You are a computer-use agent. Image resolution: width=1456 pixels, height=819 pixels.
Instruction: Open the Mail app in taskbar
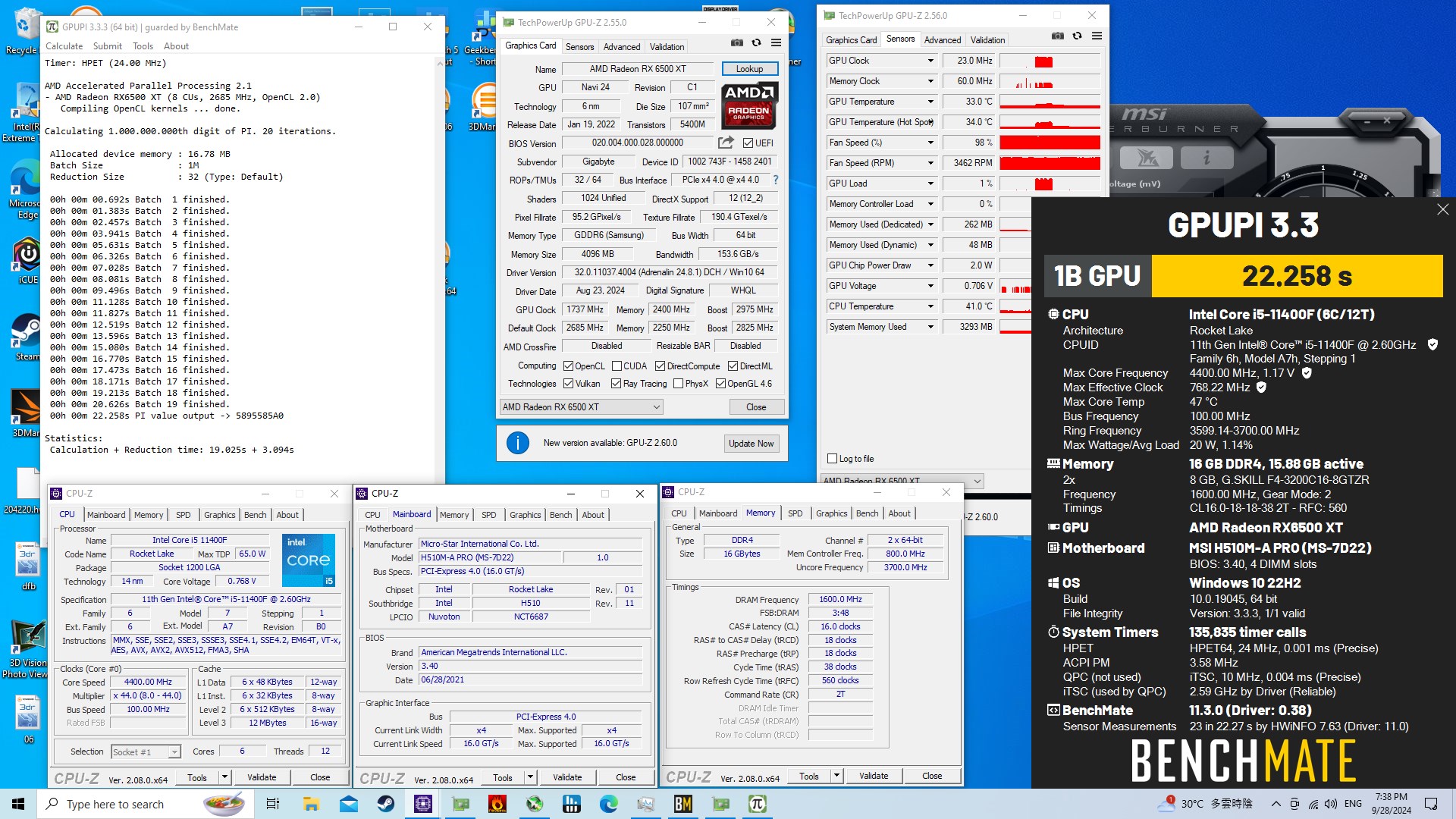[348, 804]
